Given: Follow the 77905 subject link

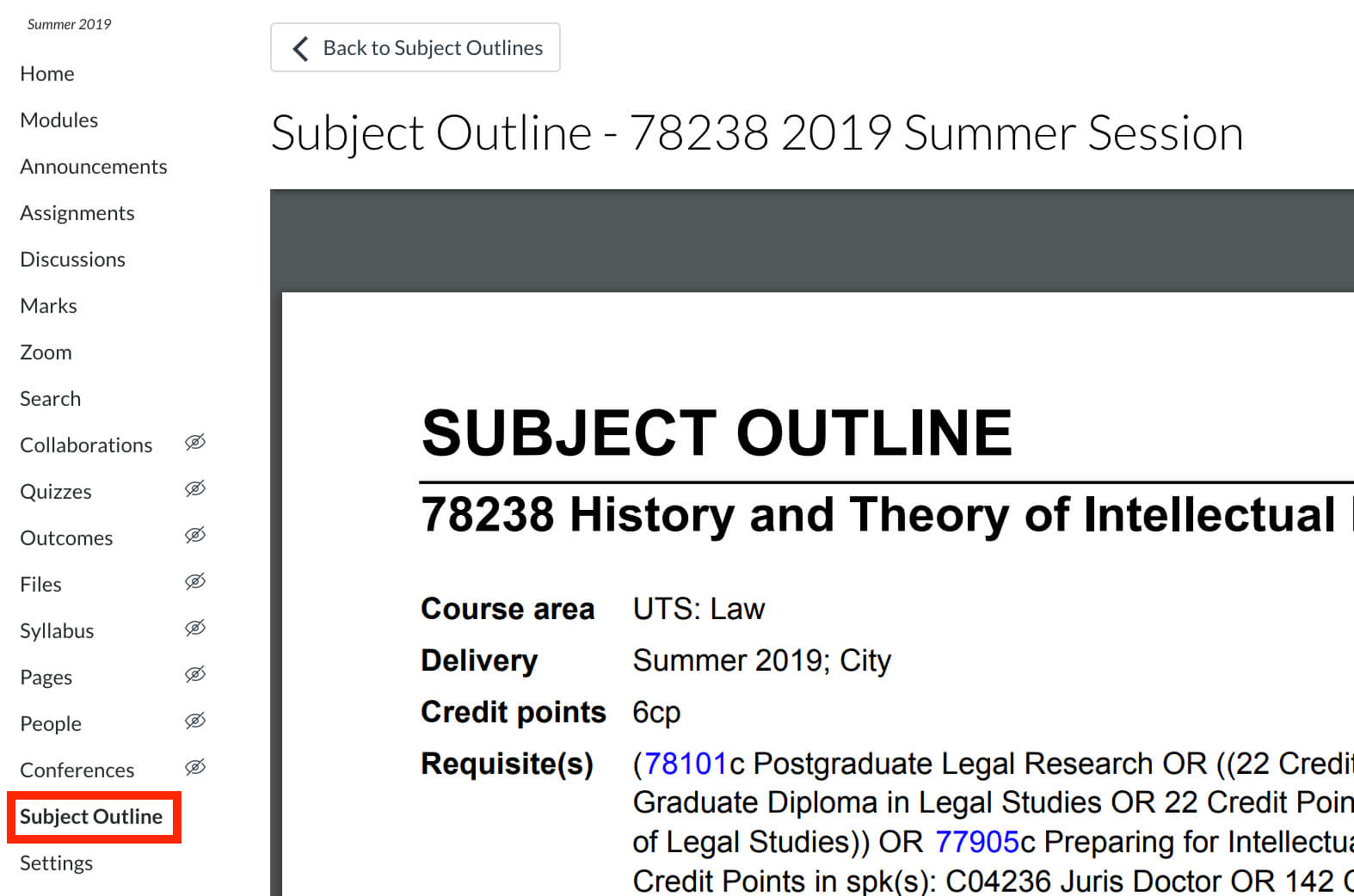Looking at the screenshot, I should point(976,842).
